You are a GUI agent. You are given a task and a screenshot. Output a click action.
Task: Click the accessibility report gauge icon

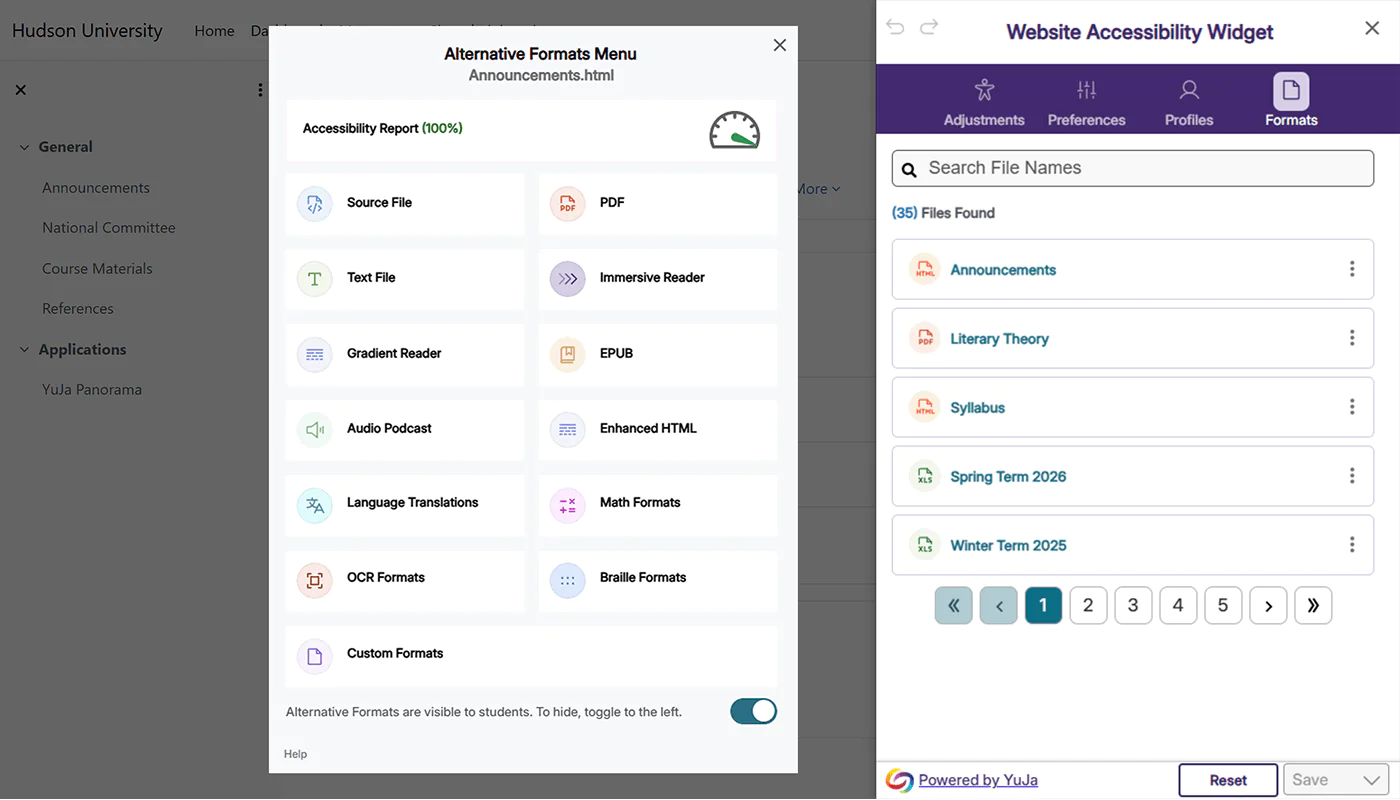[734, 130]
